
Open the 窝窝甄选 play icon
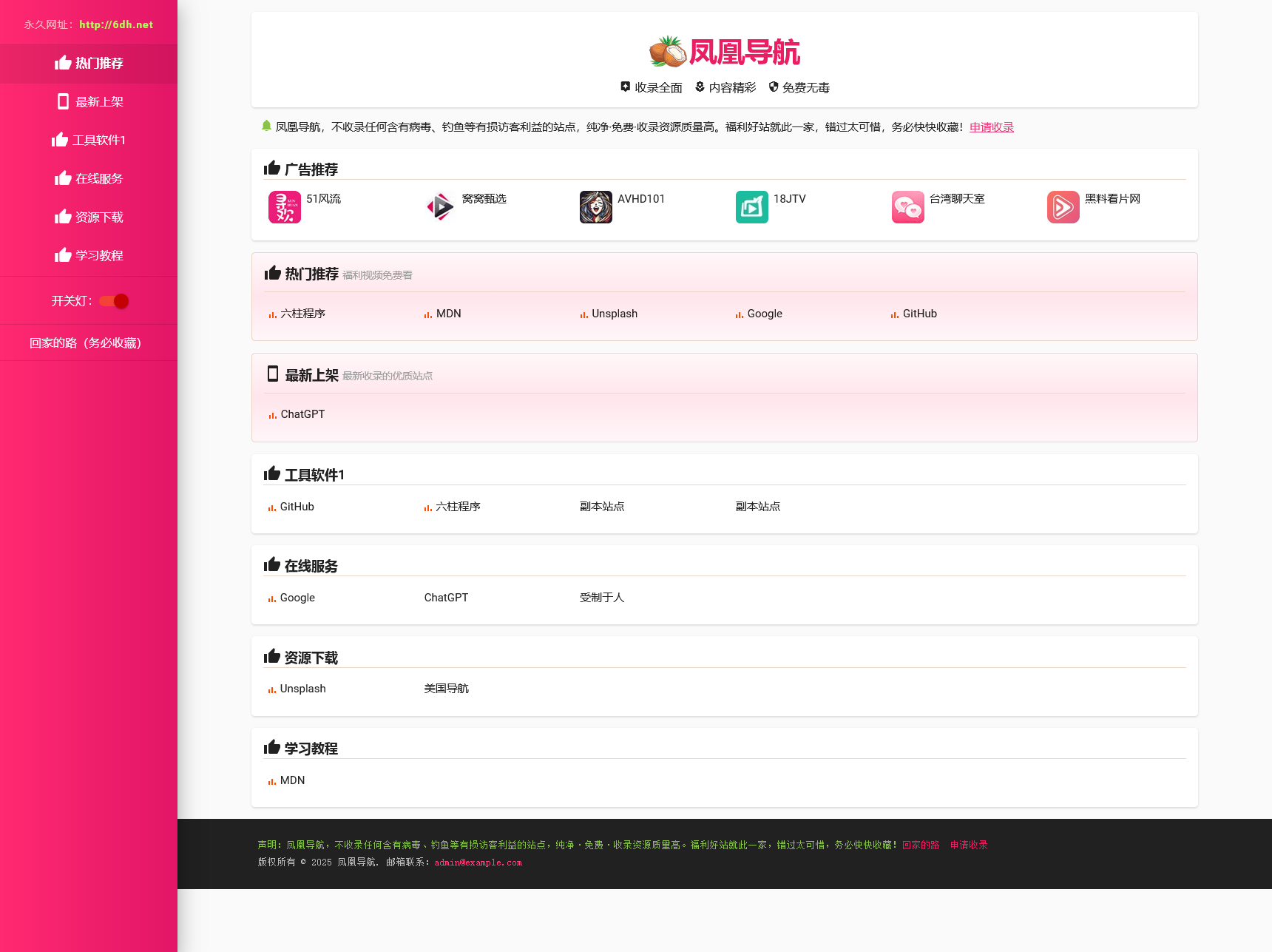pos(440,207)
